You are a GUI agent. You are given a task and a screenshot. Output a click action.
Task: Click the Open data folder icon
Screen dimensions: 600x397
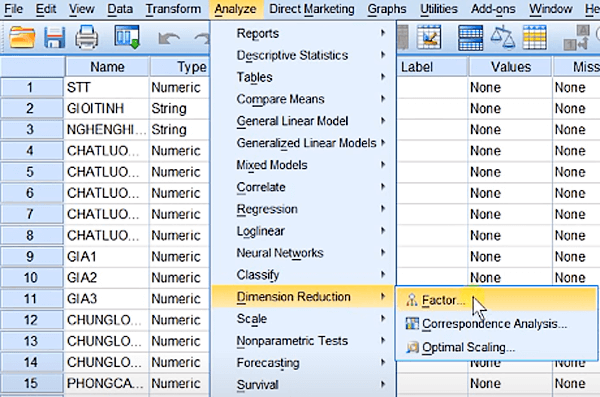pyautogui.click(x=22, y=37)
